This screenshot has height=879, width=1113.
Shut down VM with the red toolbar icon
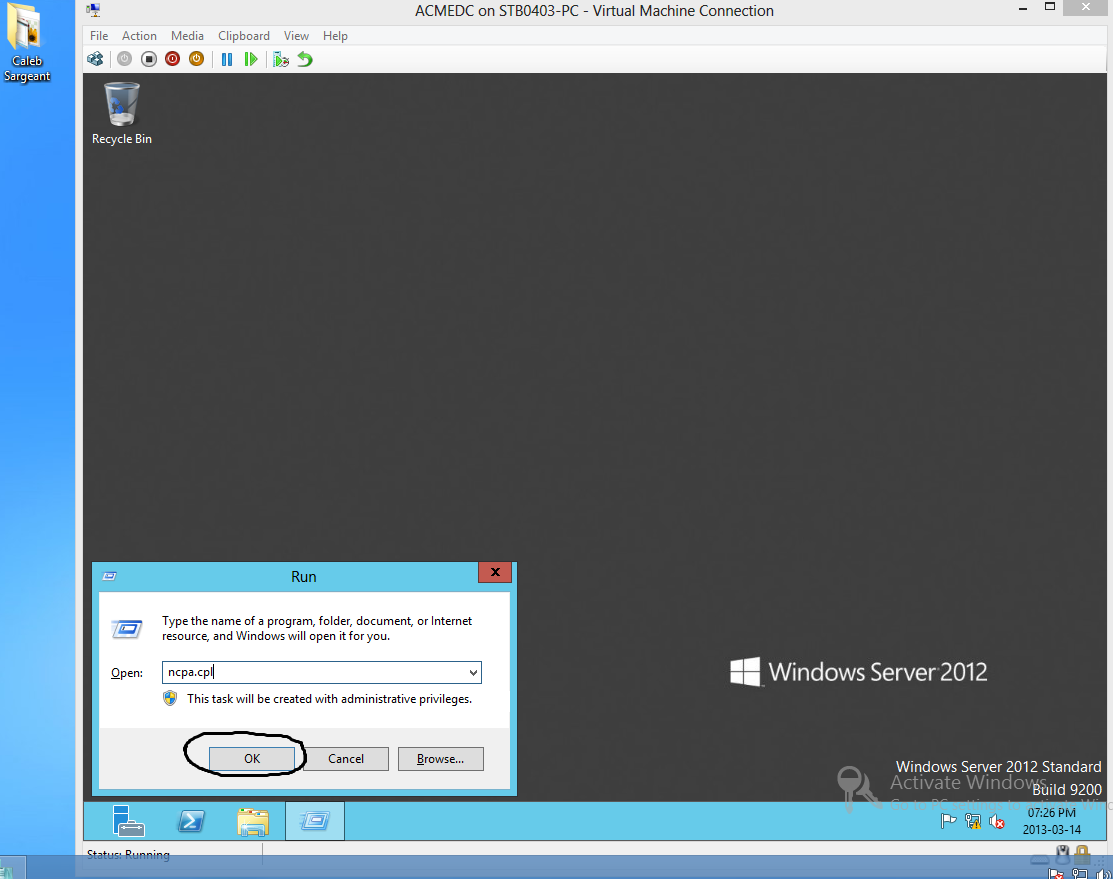pyautogui.click(x=172, y=59)
